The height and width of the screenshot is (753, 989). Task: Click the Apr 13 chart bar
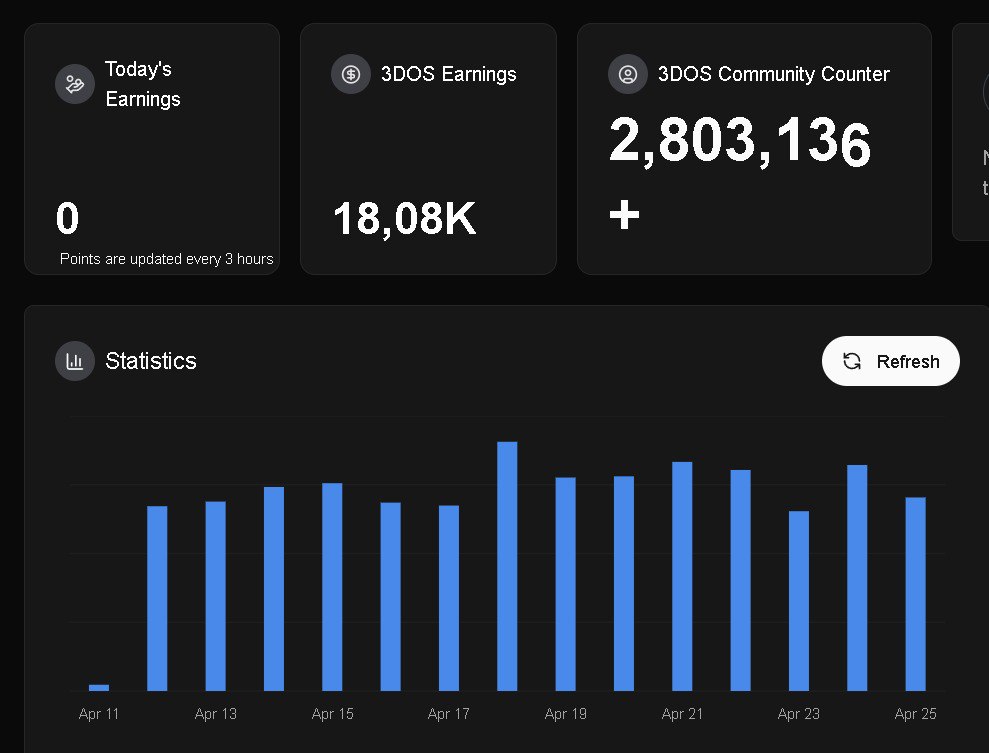pos(216,596)
